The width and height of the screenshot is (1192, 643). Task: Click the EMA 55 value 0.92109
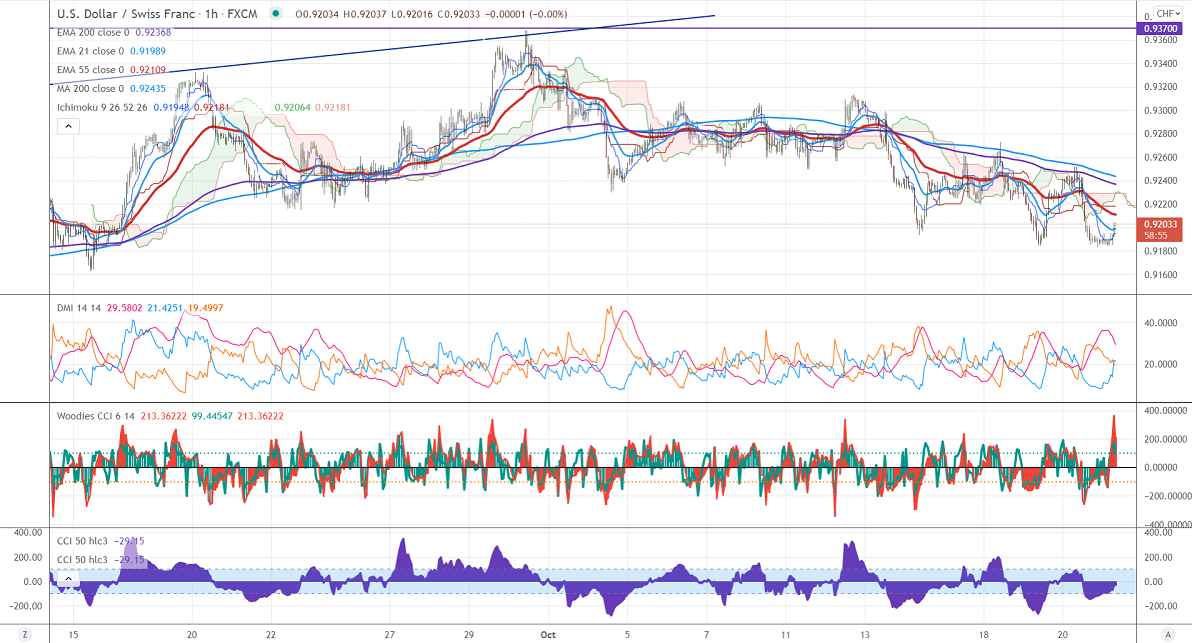click(x=147, y=69)
